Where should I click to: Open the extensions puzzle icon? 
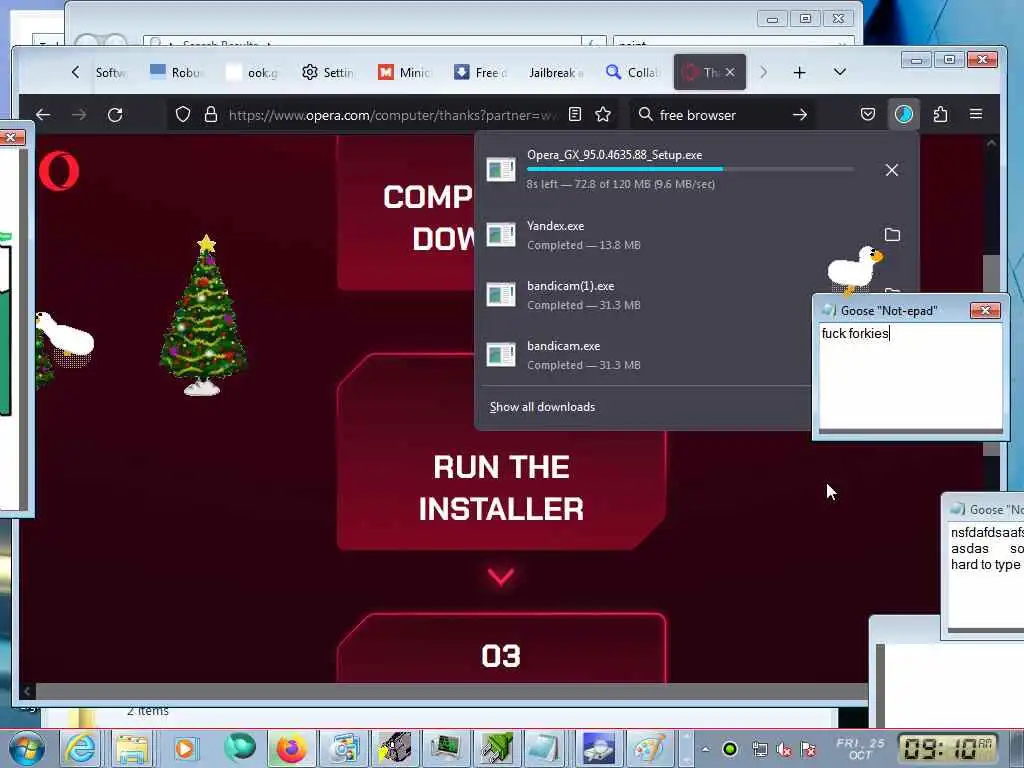pyautogui.click(x=940, y=115)
